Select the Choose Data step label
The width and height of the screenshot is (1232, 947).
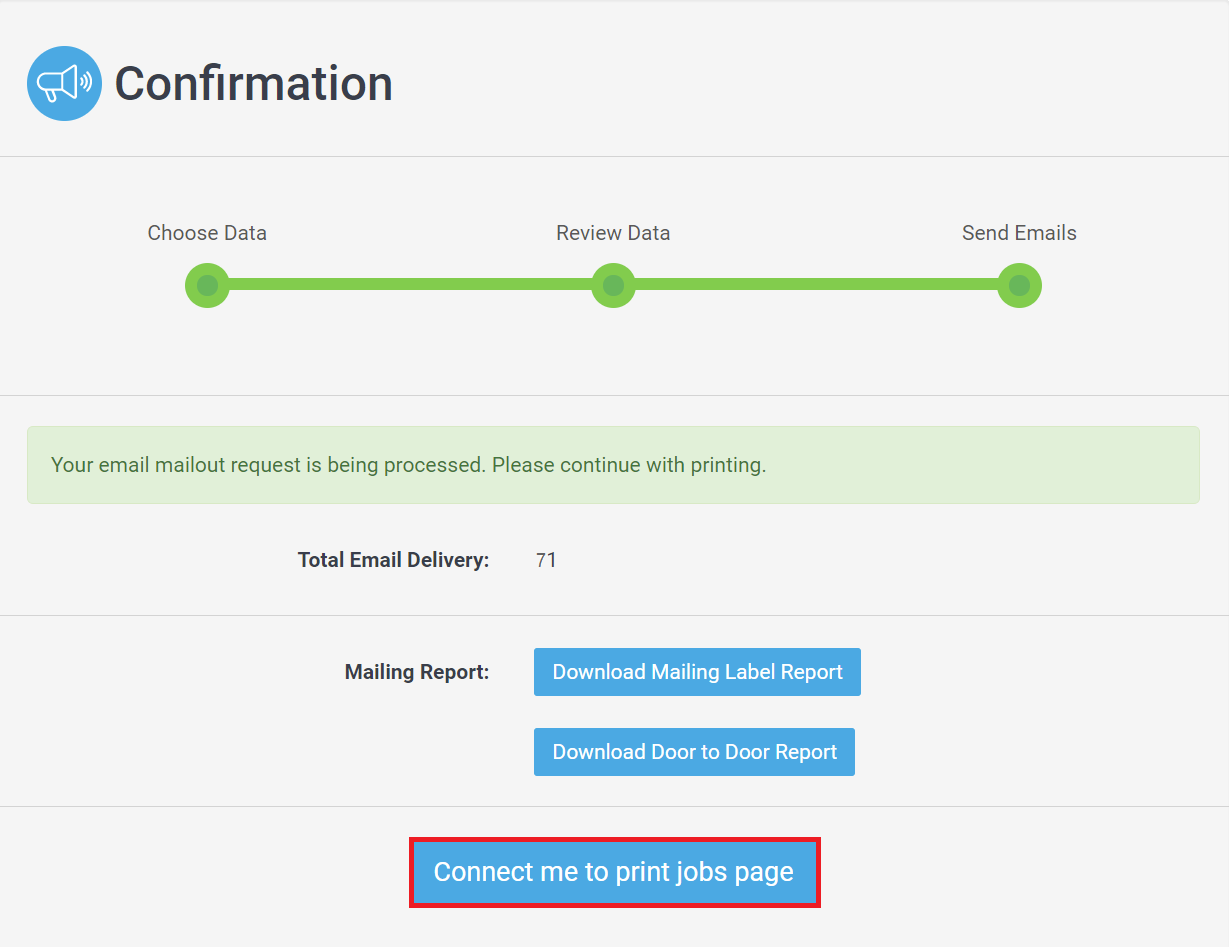click(207, 233)
